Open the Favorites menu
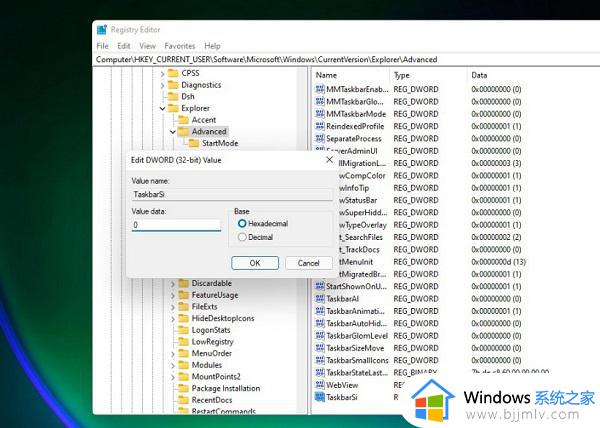600x428 pixels. (x=179, y=46)
